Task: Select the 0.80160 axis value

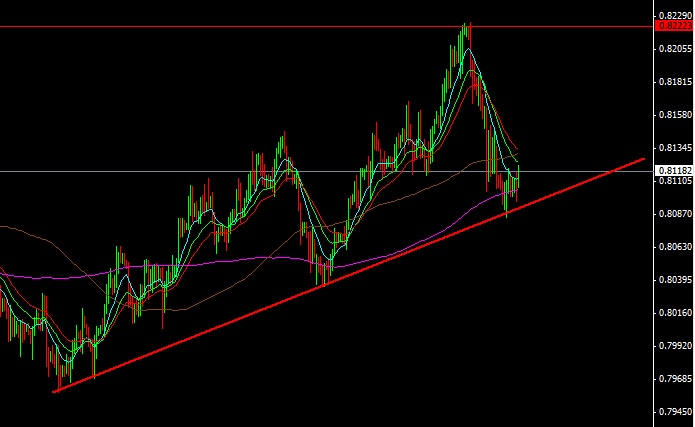Action: [675, 313]
